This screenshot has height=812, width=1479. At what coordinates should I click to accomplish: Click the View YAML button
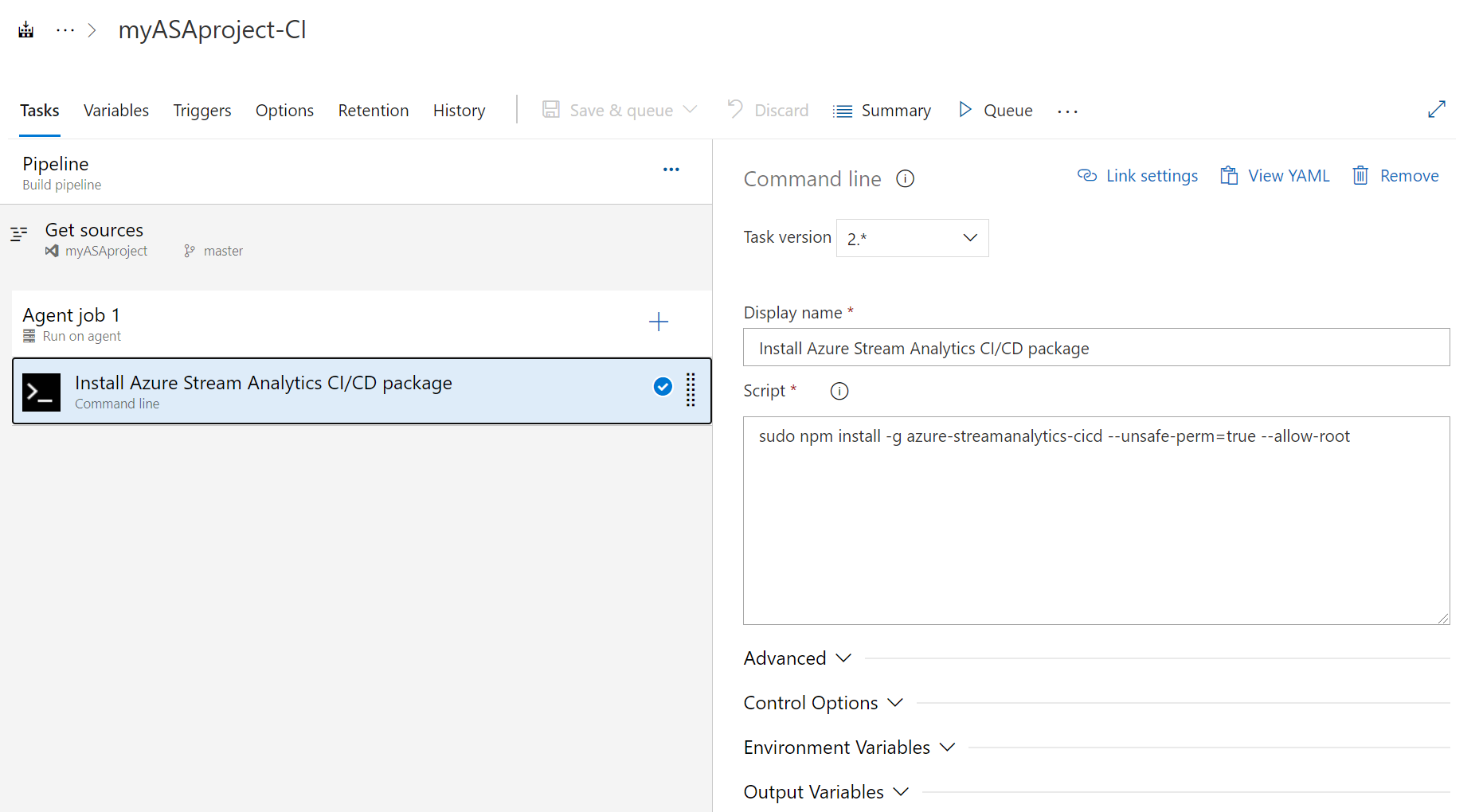1275,176
